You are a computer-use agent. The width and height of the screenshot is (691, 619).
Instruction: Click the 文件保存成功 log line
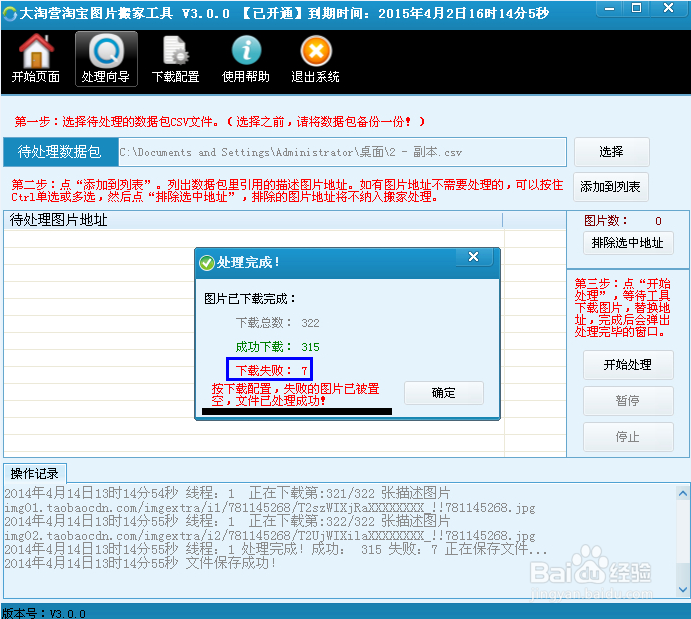(140, 563)
